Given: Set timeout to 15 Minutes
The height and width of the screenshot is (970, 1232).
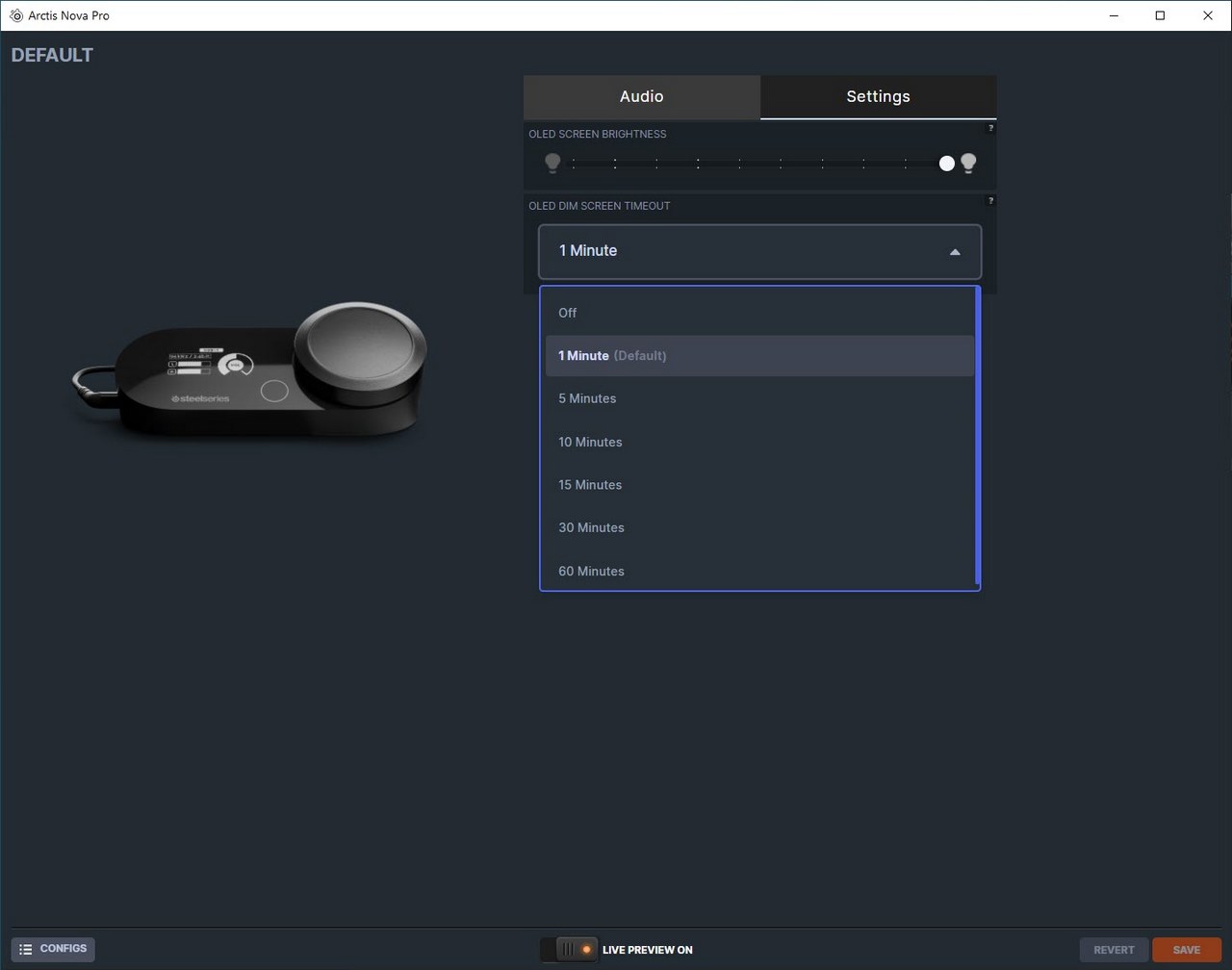Looking at the screenshot, I should coord(760,485).
